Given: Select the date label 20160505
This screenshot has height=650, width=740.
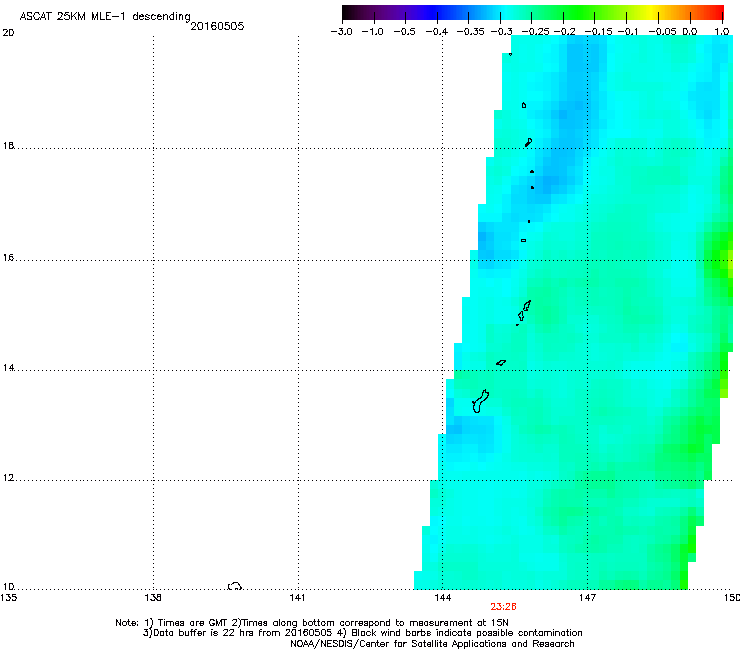Looking at the screenshot, I should [217, 26].
